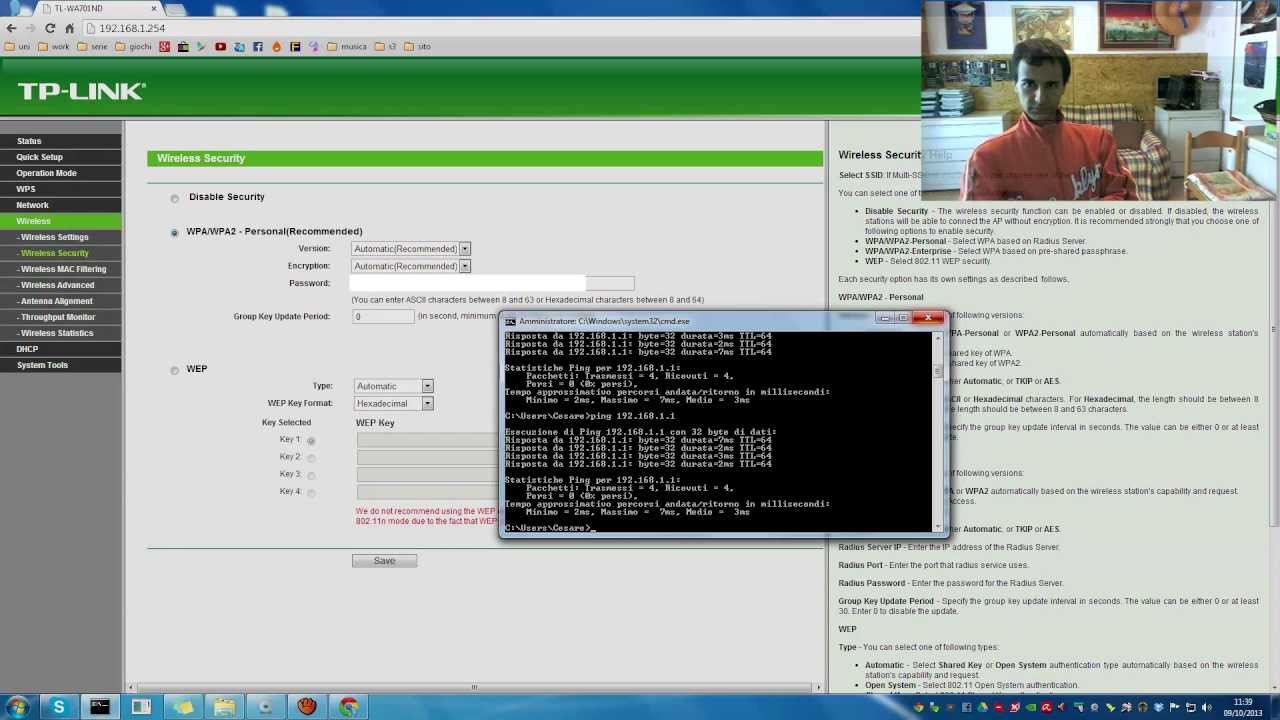Select the Key 3 radio button

(x=311, y=475)
